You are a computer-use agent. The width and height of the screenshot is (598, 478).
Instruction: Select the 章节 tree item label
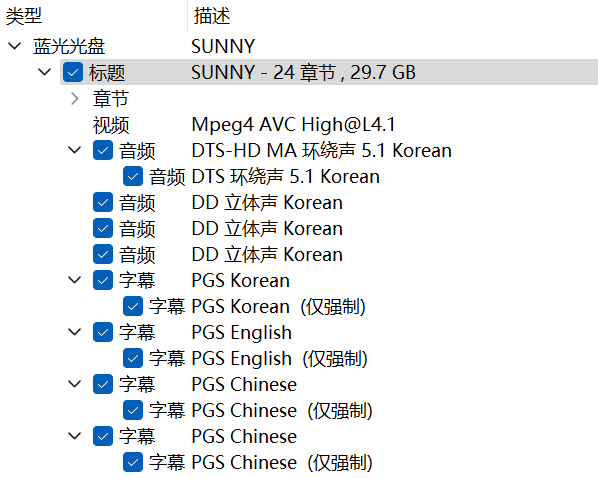tap(111, 98)
